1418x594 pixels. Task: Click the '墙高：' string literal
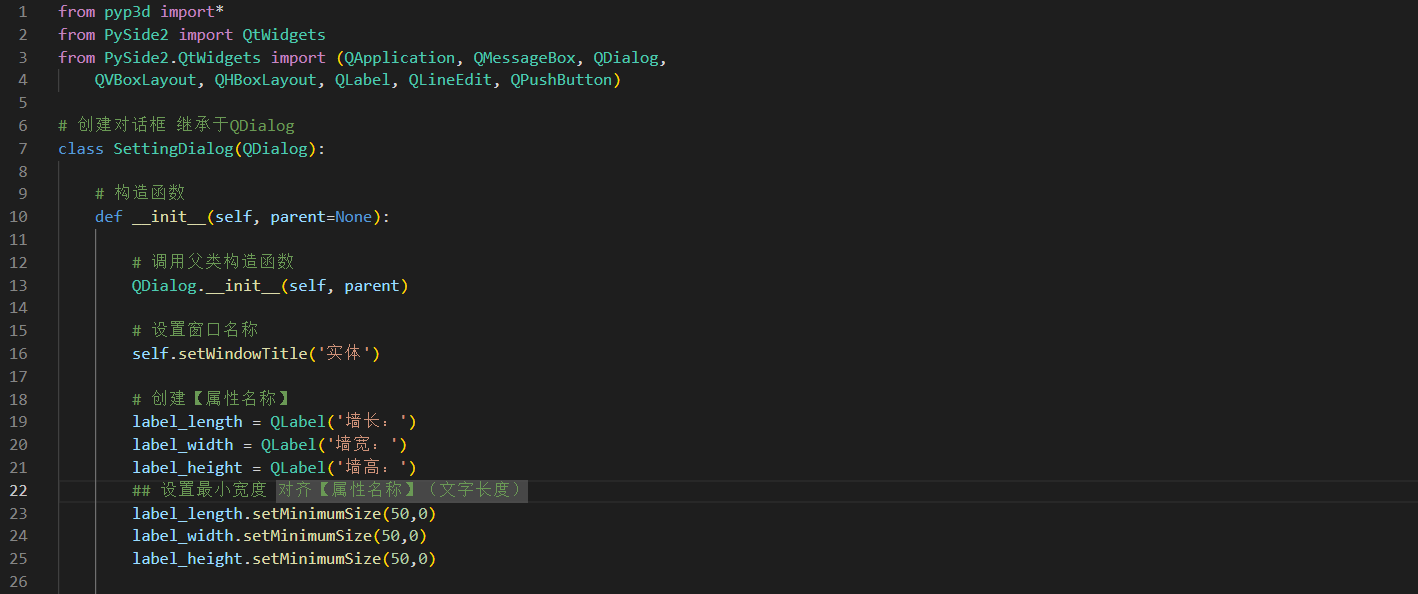[x=371, y=467]
